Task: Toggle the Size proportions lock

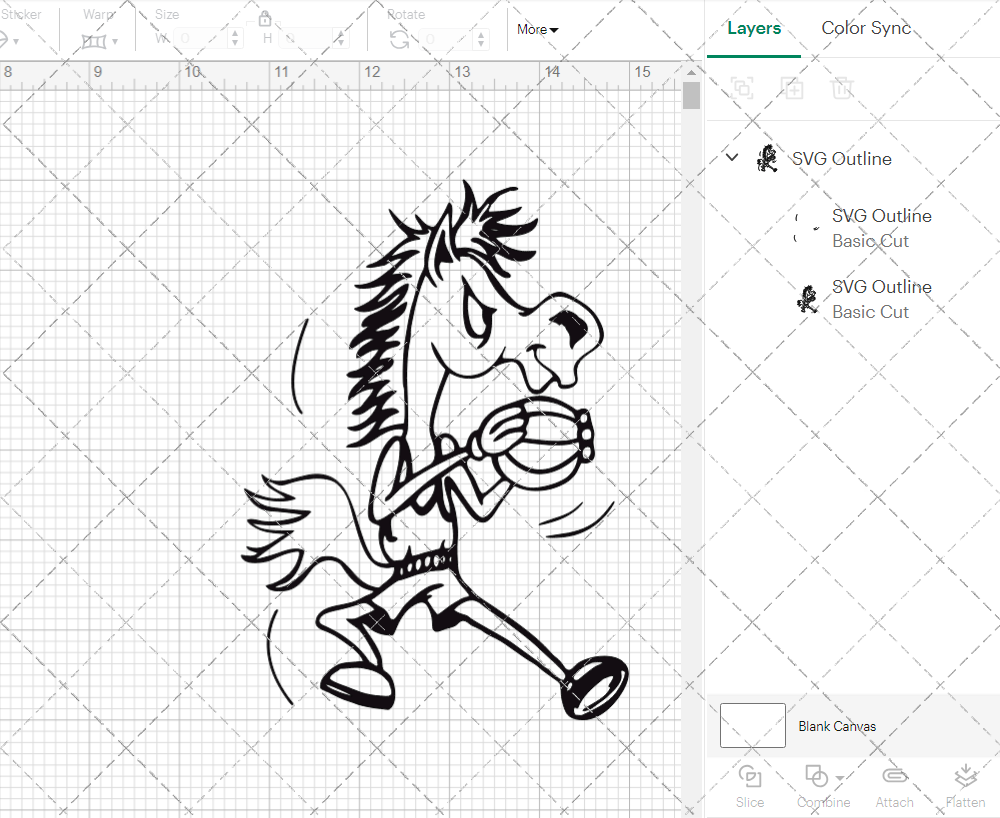Action: (x=265, y=18)
